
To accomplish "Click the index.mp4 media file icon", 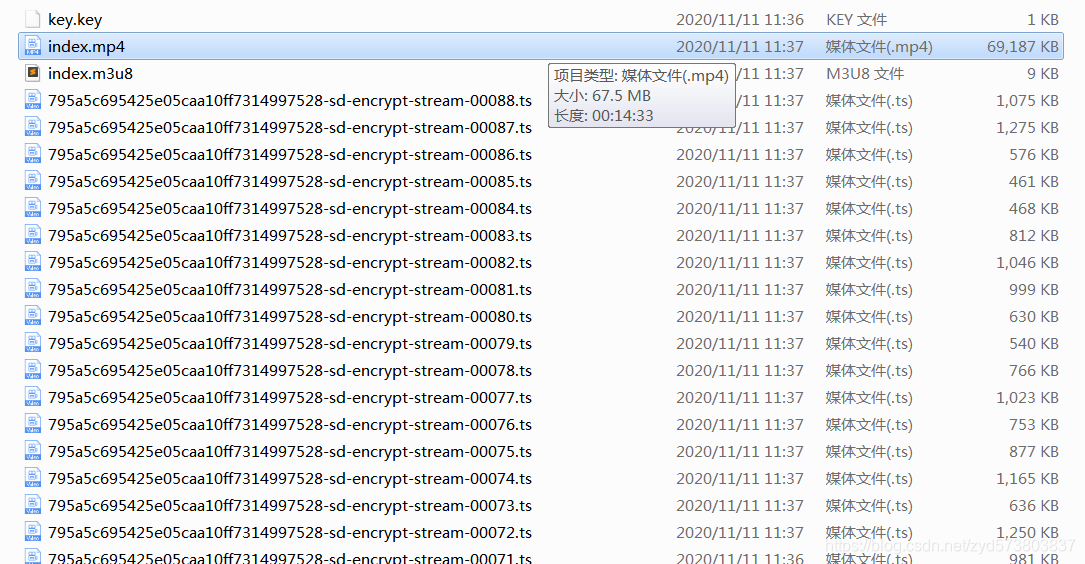I will [x=33, y=46].
